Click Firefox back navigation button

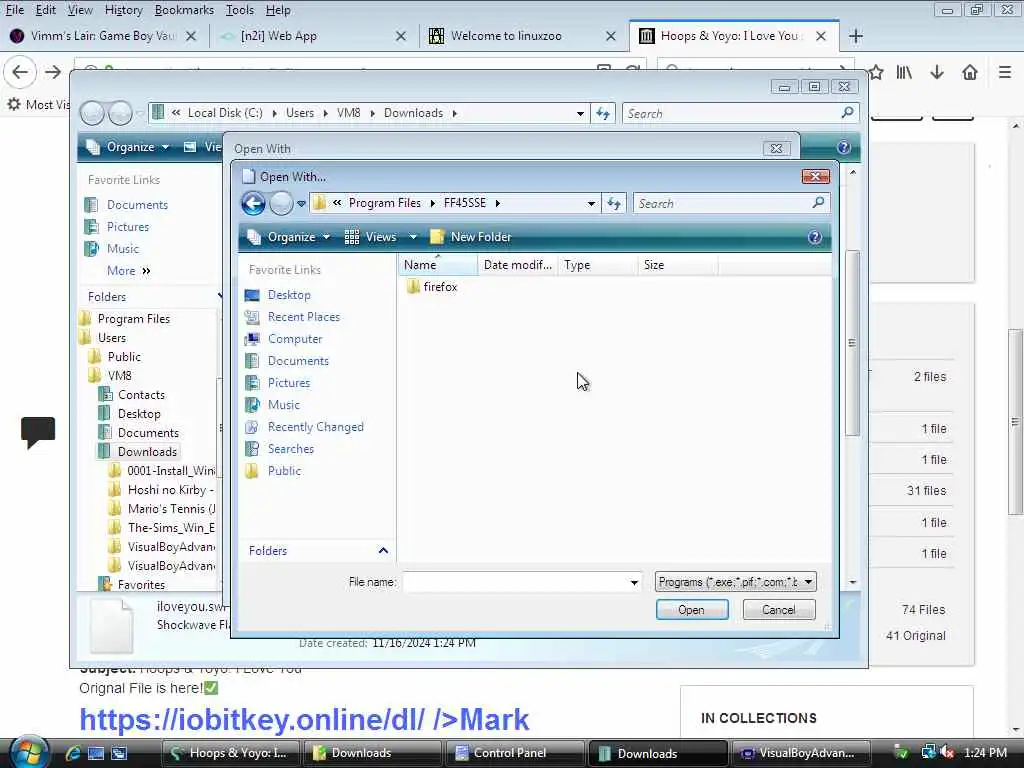click(20, 72)
